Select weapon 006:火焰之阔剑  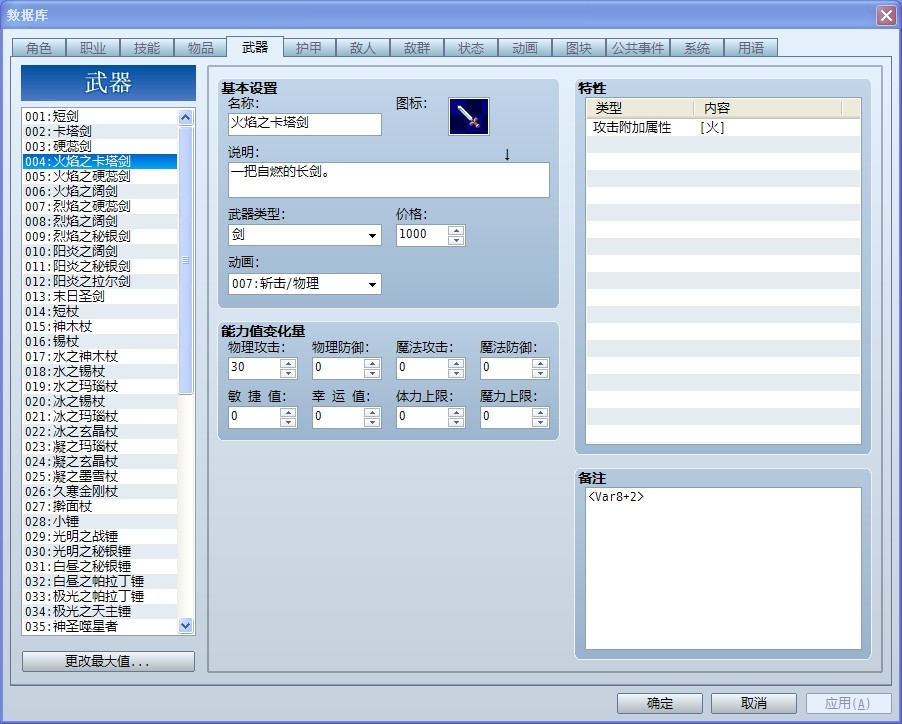[100, 191]
